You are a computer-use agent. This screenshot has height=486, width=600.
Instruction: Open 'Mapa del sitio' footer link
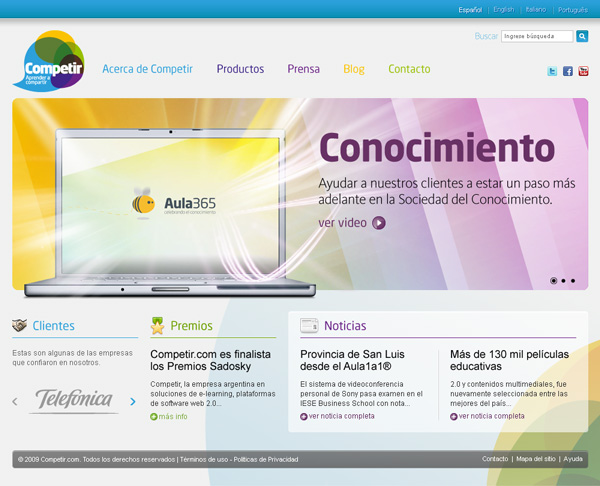click(536, 459)
